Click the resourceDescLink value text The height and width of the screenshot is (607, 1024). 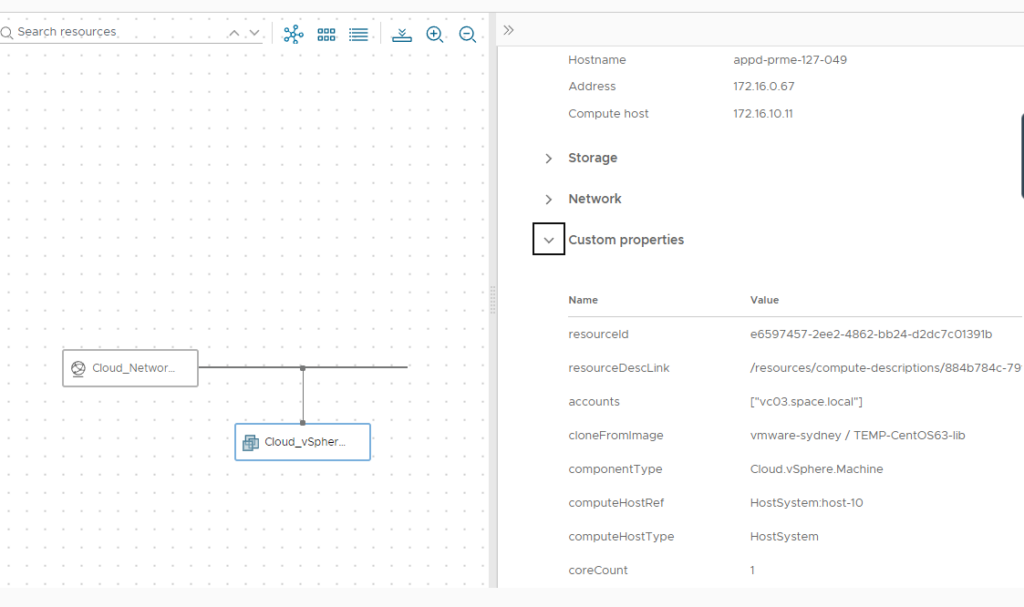tap(885, 368)
